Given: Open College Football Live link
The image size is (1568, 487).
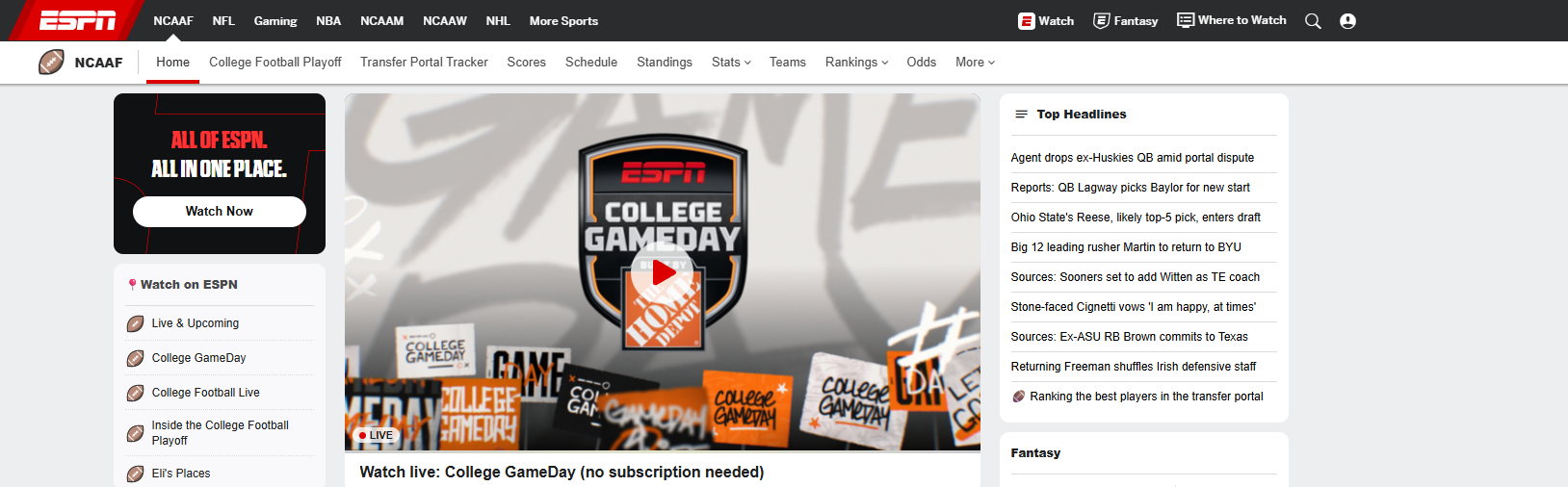Looking at the screenshot, I should (206, 393).
